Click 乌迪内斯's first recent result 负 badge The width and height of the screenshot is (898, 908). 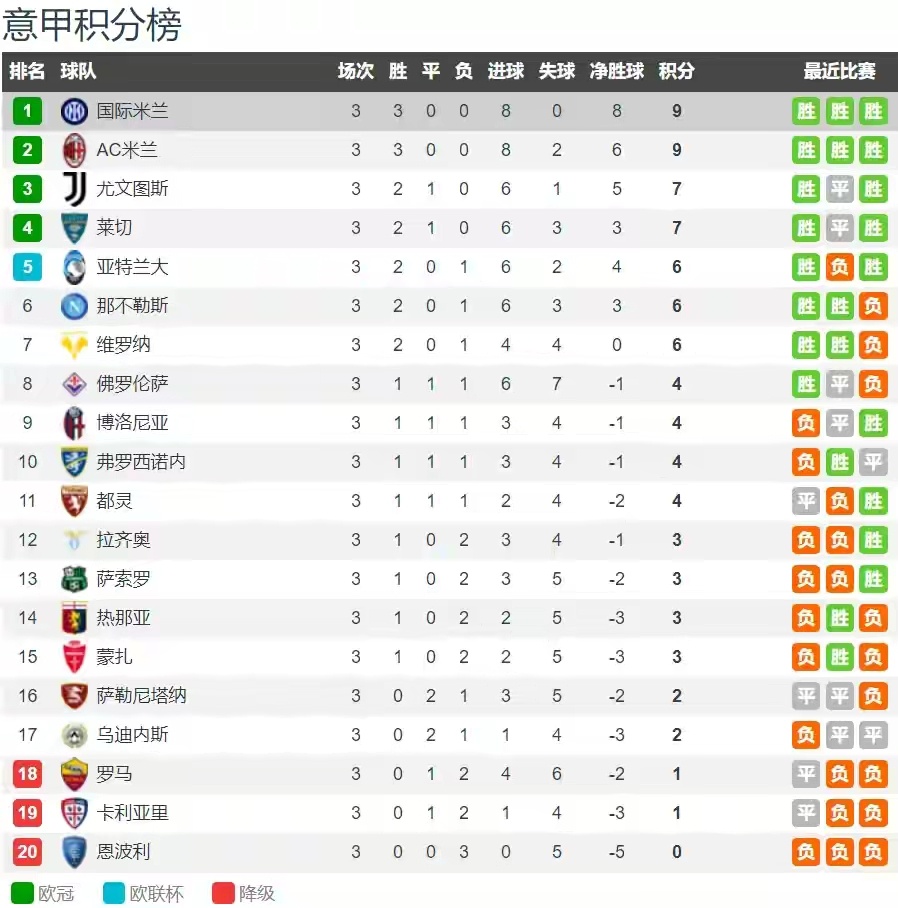pos(806,735)
